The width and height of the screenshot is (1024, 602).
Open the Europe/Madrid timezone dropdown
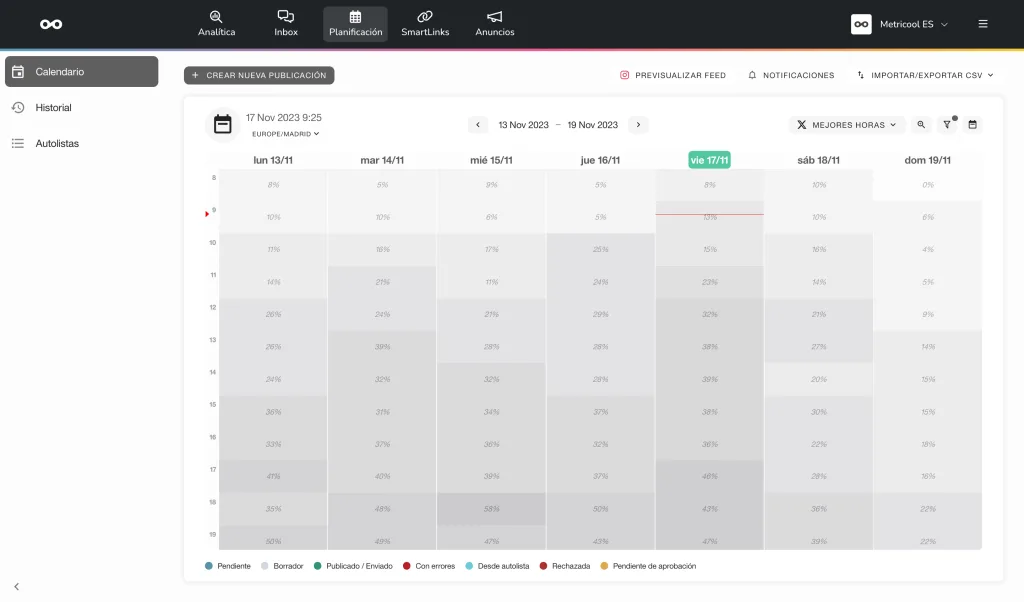pyautogui.click(x=285, y=133)
